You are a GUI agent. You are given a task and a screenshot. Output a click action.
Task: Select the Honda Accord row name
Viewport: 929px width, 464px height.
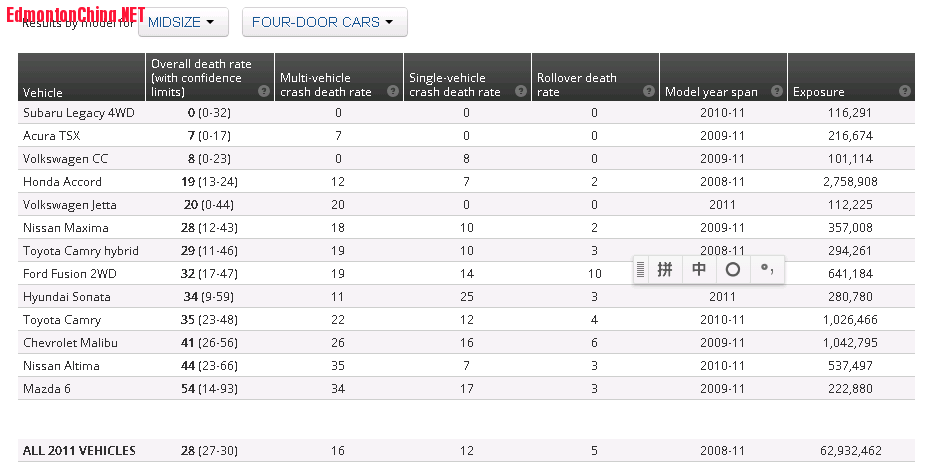click(x=62, y=182)
